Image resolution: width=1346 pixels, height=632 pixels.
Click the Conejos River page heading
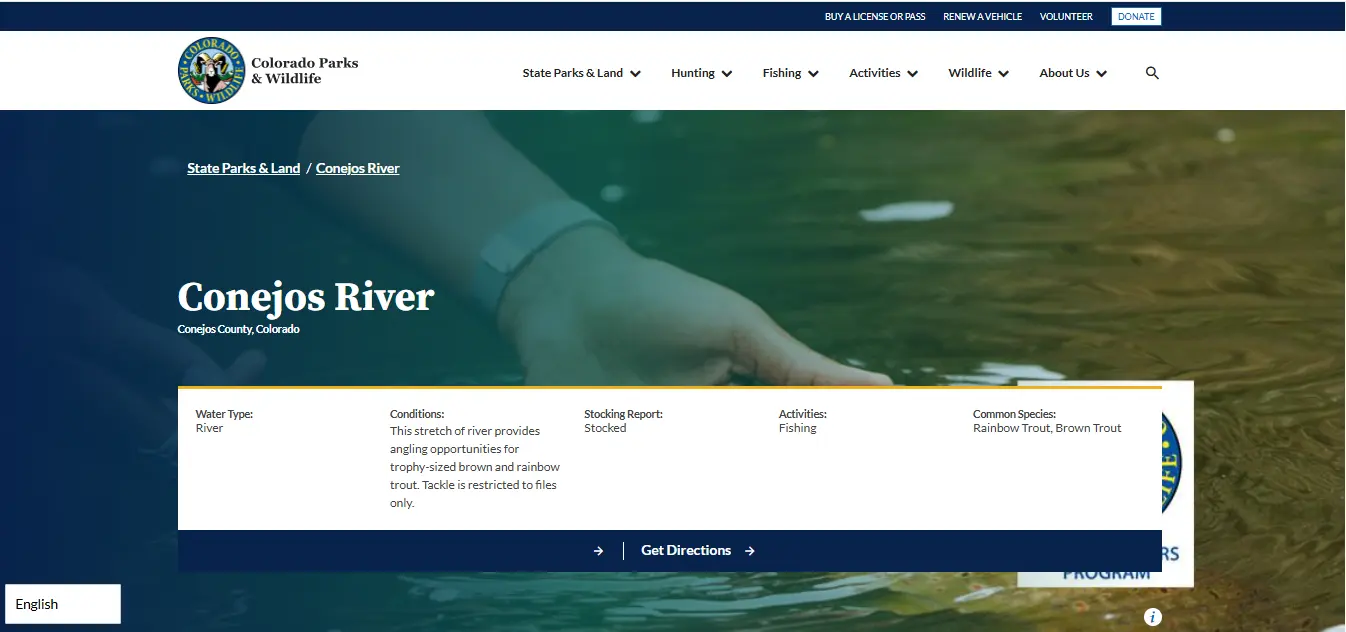click(x=306, y=297)
